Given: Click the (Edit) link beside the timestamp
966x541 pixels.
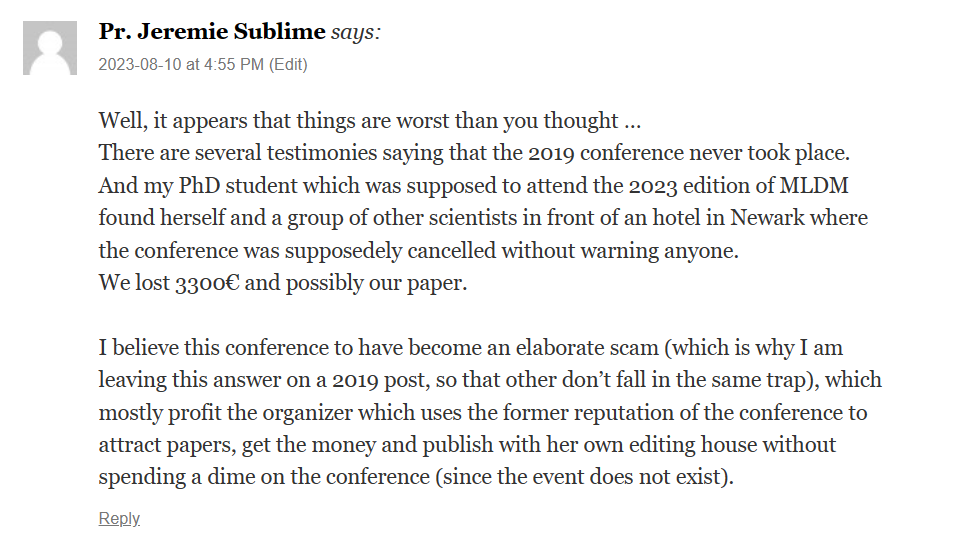Looking at the screenshot, I should [x=289, y=65].
